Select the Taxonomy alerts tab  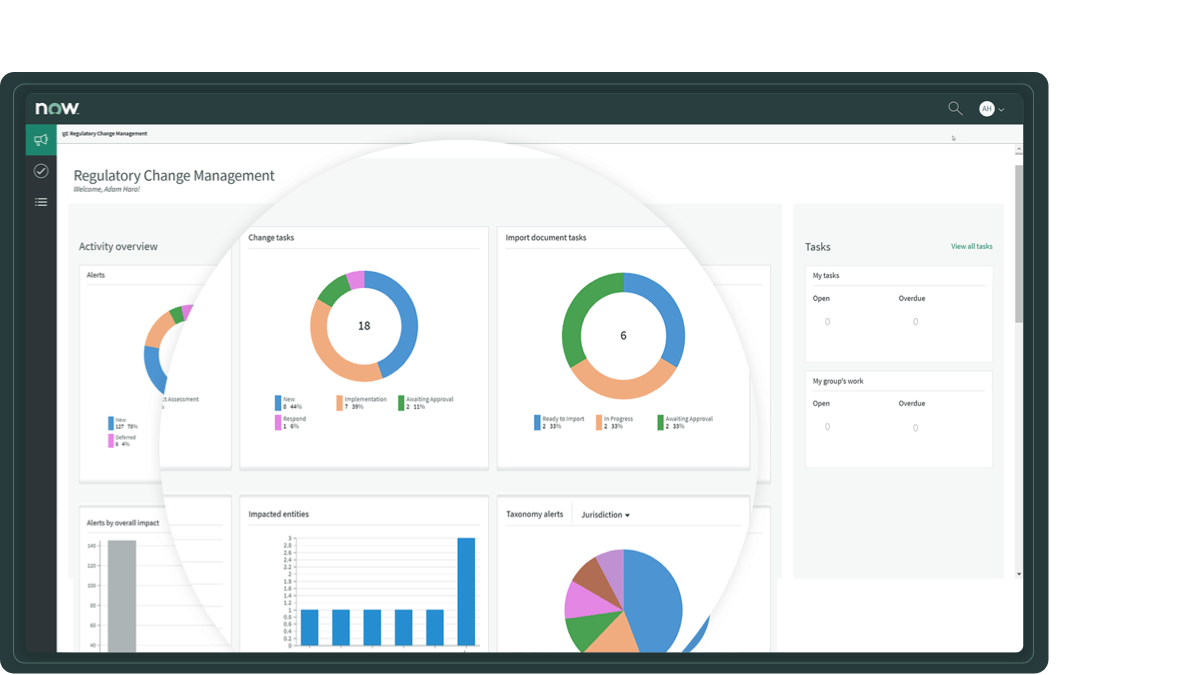point(535,514)
